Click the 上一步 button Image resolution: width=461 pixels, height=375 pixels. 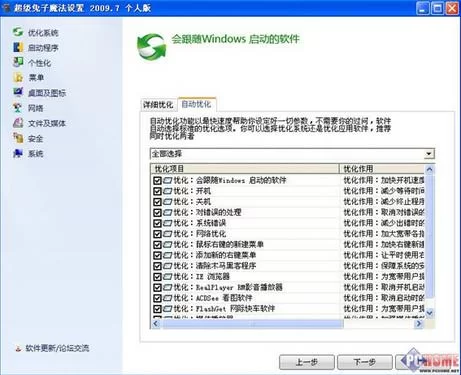click(x=307, y=362)
